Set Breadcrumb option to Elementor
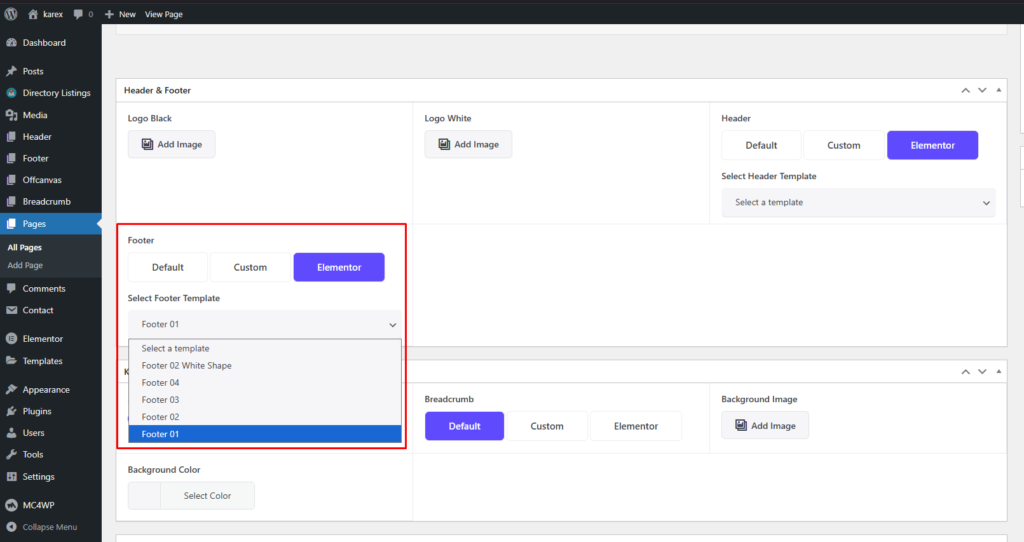Screen dimensions: 1024x542 tap(636, 426)
